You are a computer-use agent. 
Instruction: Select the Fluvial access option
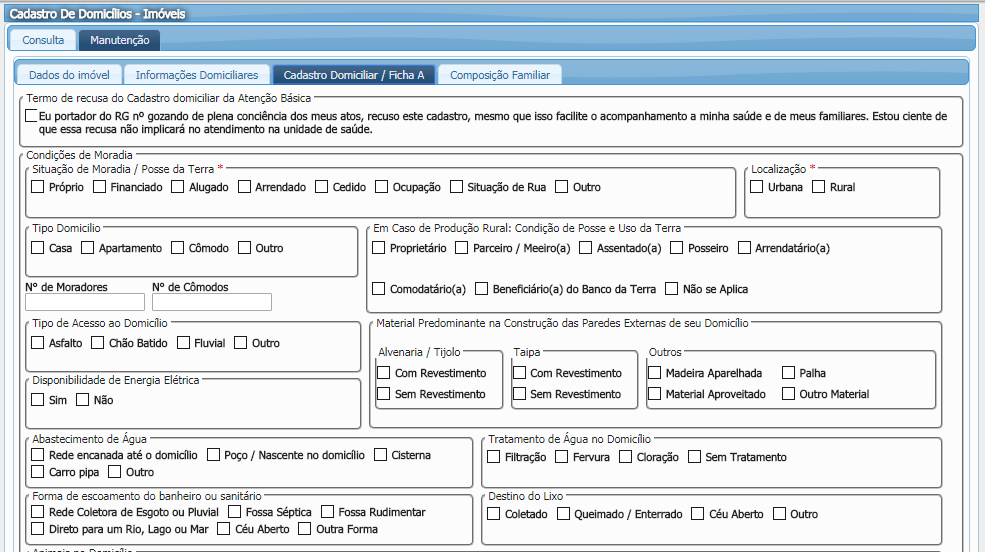click(183, 342)
